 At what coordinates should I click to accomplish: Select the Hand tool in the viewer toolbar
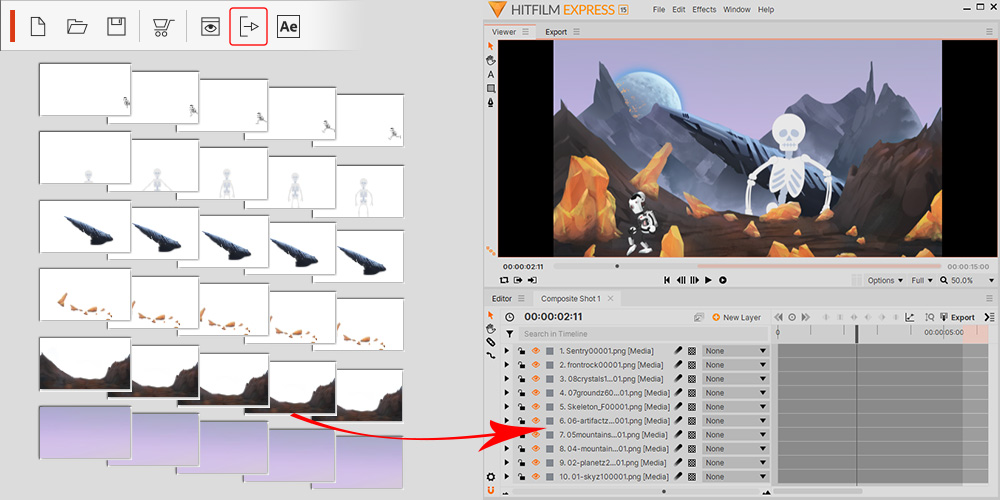pyautogui.click(x=491, y=60)
